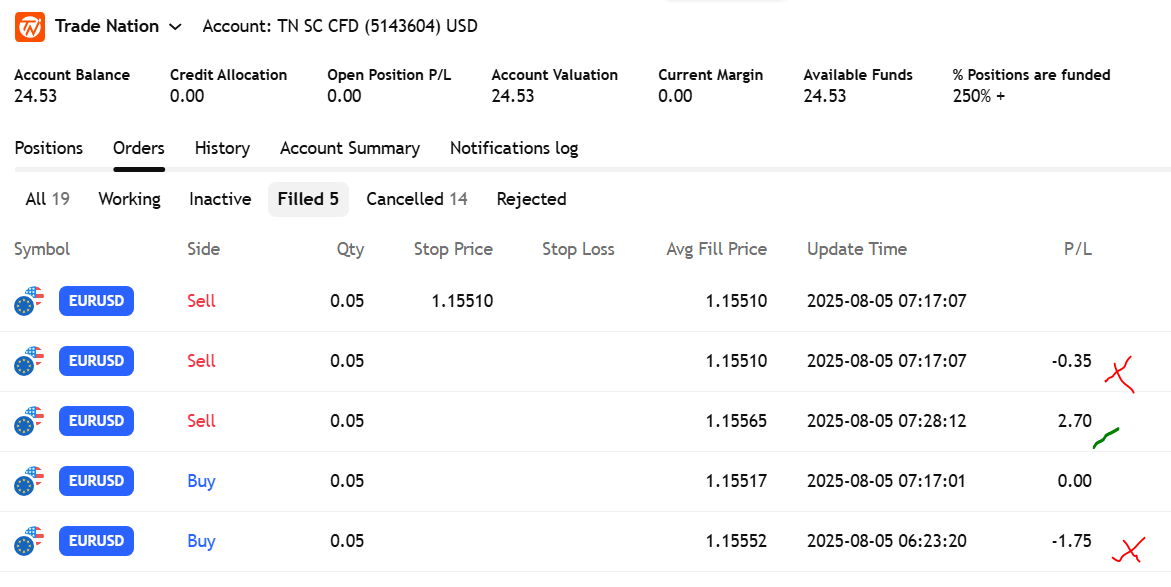Show the Rejected orders filter

[531, 199]
